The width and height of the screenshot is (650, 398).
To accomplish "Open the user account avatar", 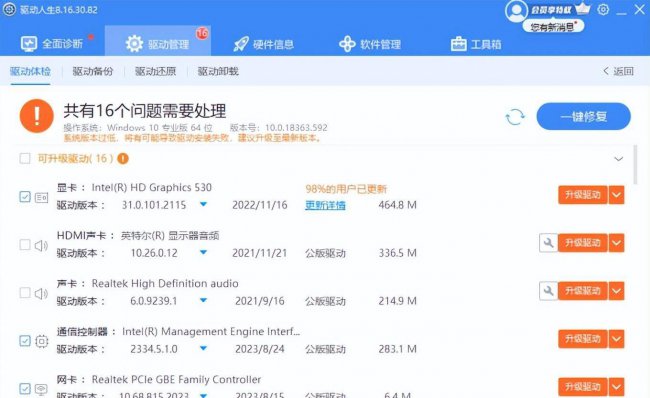I will [x=516, y=11].
